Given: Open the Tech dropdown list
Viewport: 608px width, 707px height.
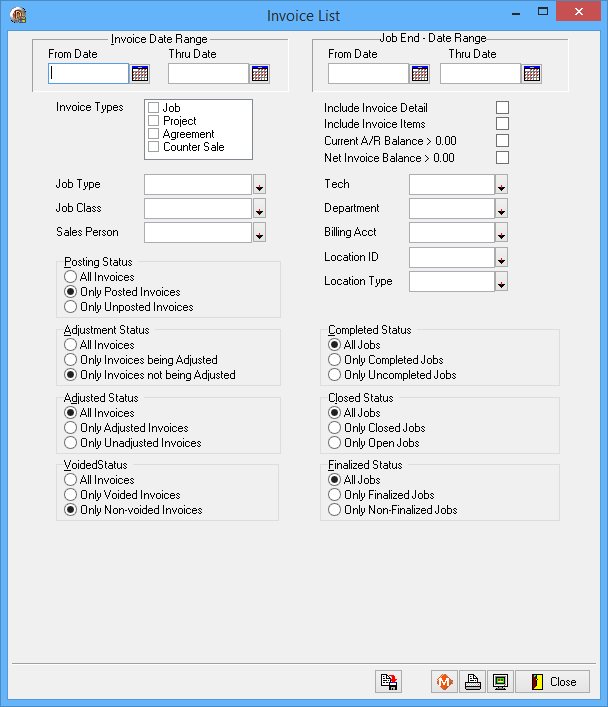Looking at the screenshot, I should coord(502,185).
